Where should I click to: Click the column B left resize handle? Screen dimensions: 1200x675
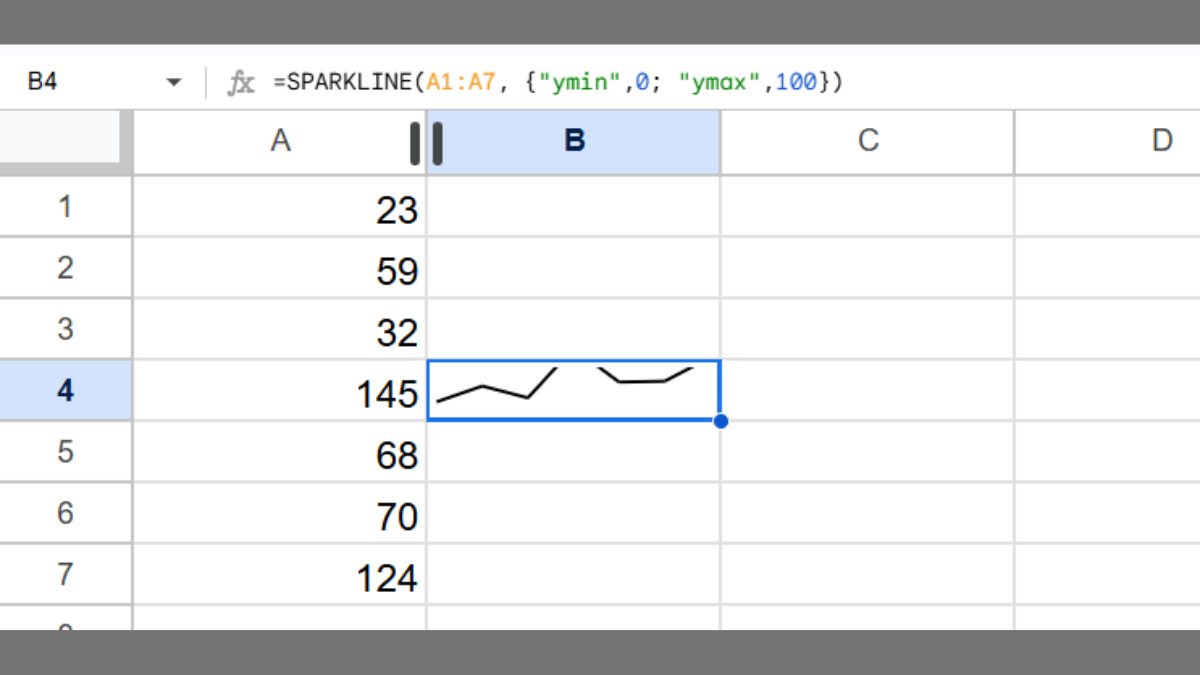pos(437,143)
